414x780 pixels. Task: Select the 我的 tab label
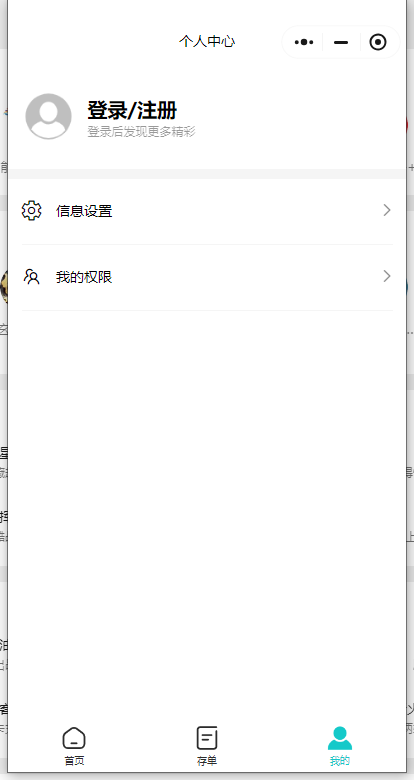click(x=340, y=761)
